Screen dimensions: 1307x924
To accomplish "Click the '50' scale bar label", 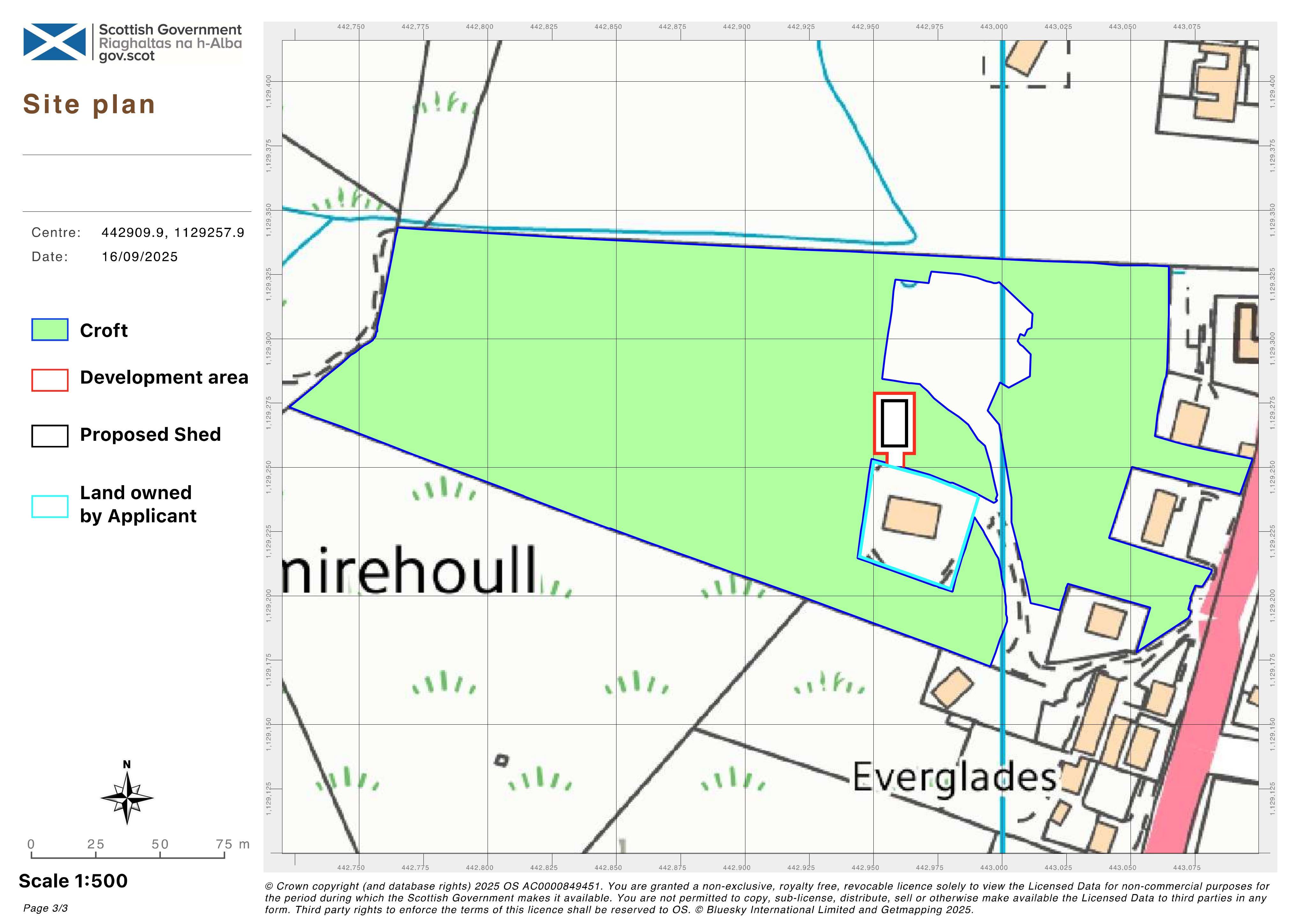I will 160,844.
